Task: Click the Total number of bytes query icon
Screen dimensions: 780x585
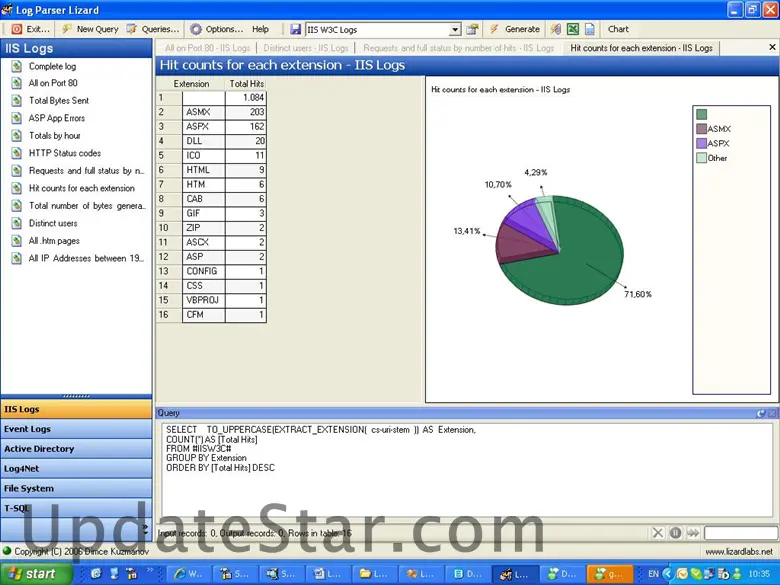Action: [16, 205]
